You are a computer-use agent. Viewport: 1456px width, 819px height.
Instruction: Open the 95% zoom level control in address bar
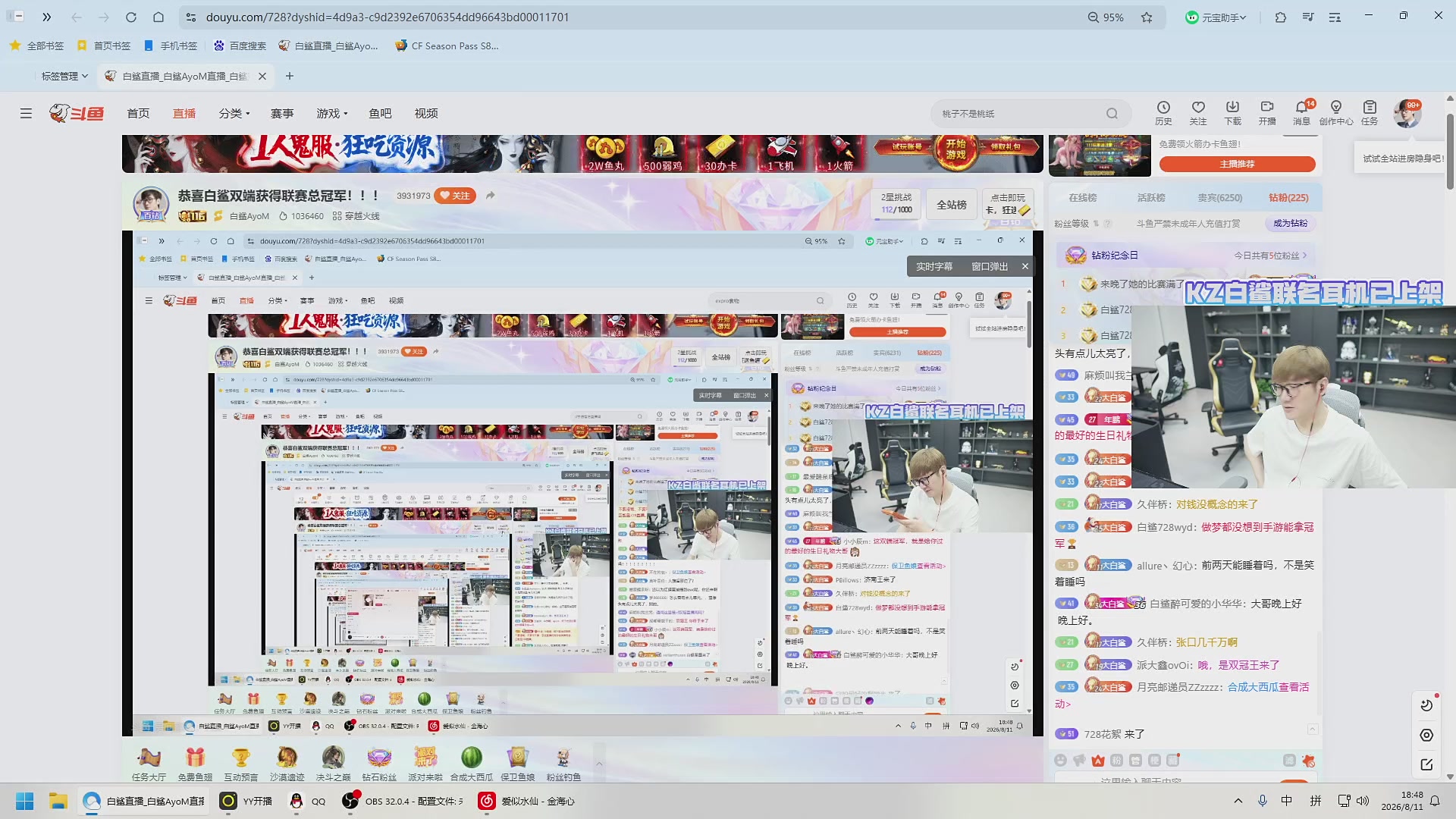click(1106, 17)
